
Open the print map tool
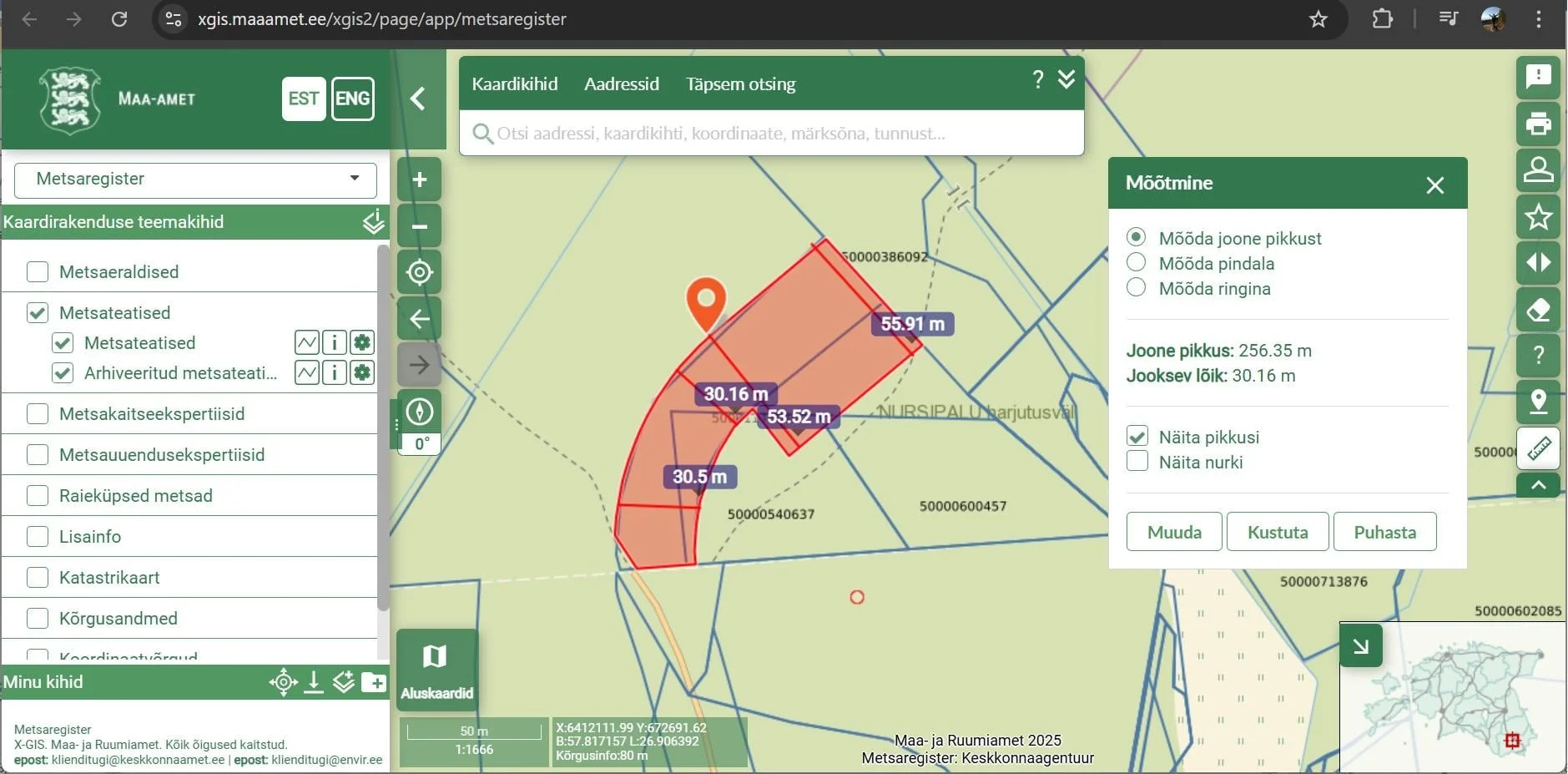pos(1538,124)
